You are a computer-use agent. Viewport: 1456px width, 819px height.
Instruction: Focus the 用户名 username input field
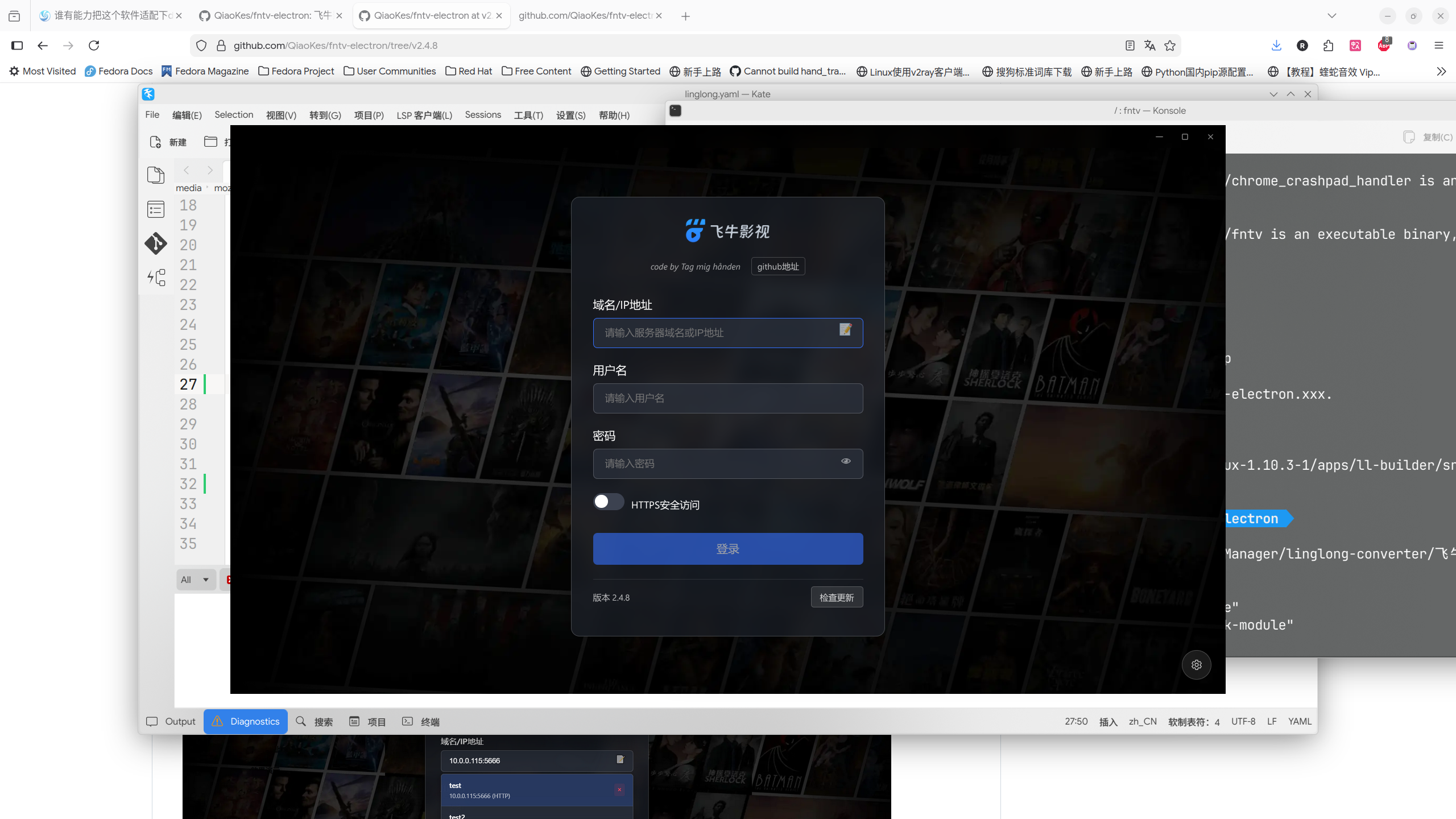(x=727, y=398)
